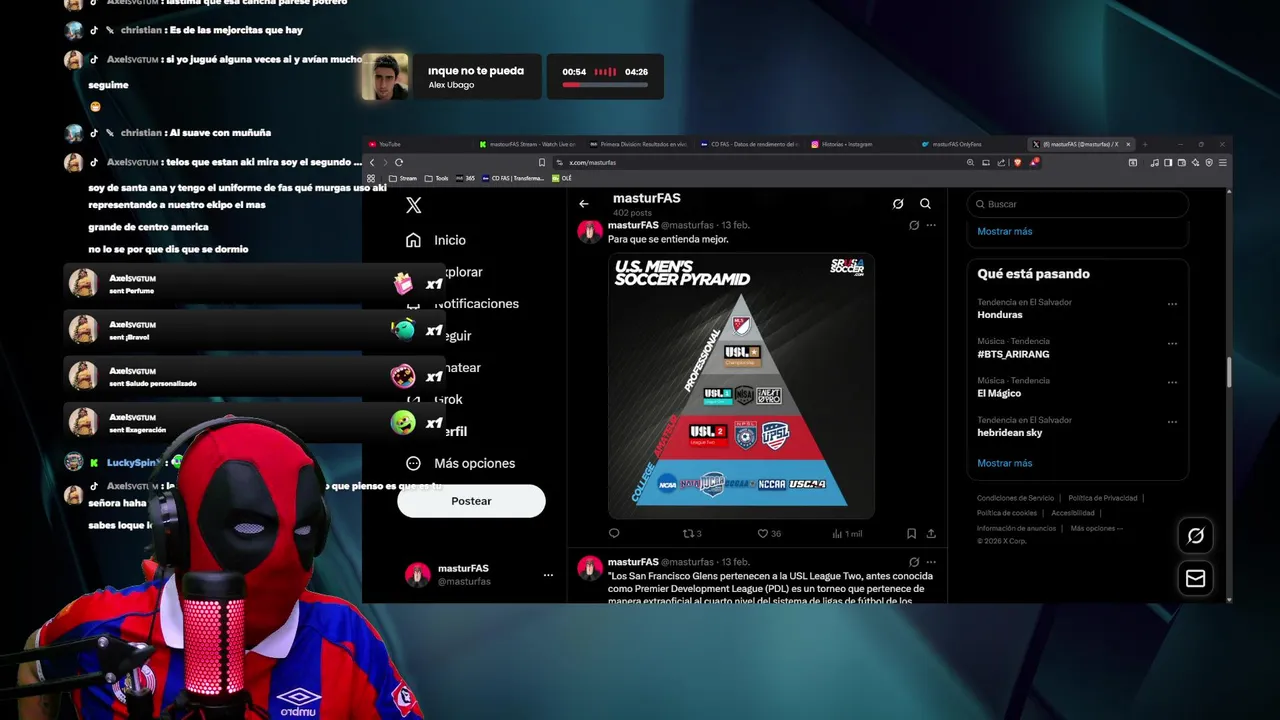The height and width of the screenshot is (720, 1280).
Task: Reply to the soccer pyramid post
Action: tap(614, 534)
